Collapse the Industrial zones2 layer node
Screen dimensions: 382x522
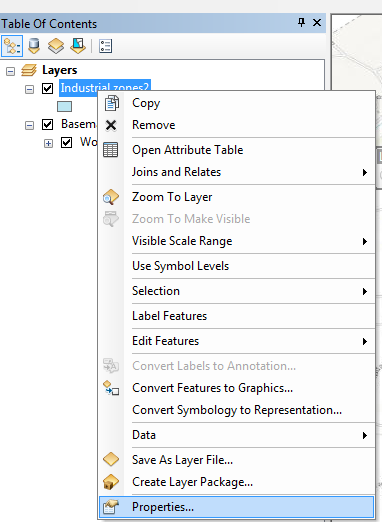29,89
